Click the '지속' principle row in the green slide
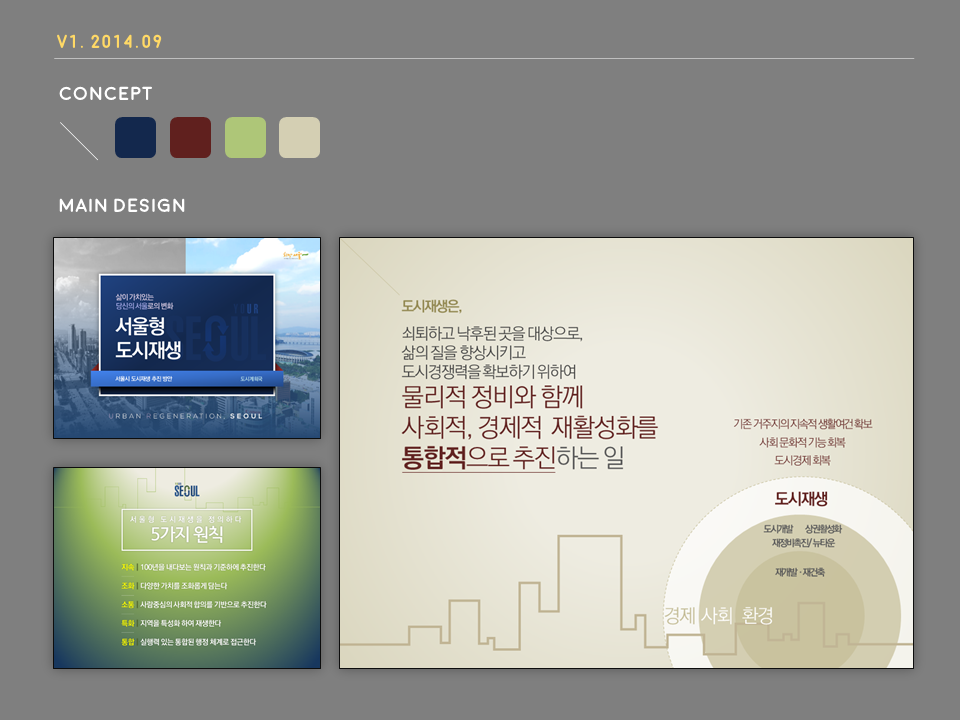The width and height of the screenshot is (960, 720). pyautogui.click(x=193, y=568)
